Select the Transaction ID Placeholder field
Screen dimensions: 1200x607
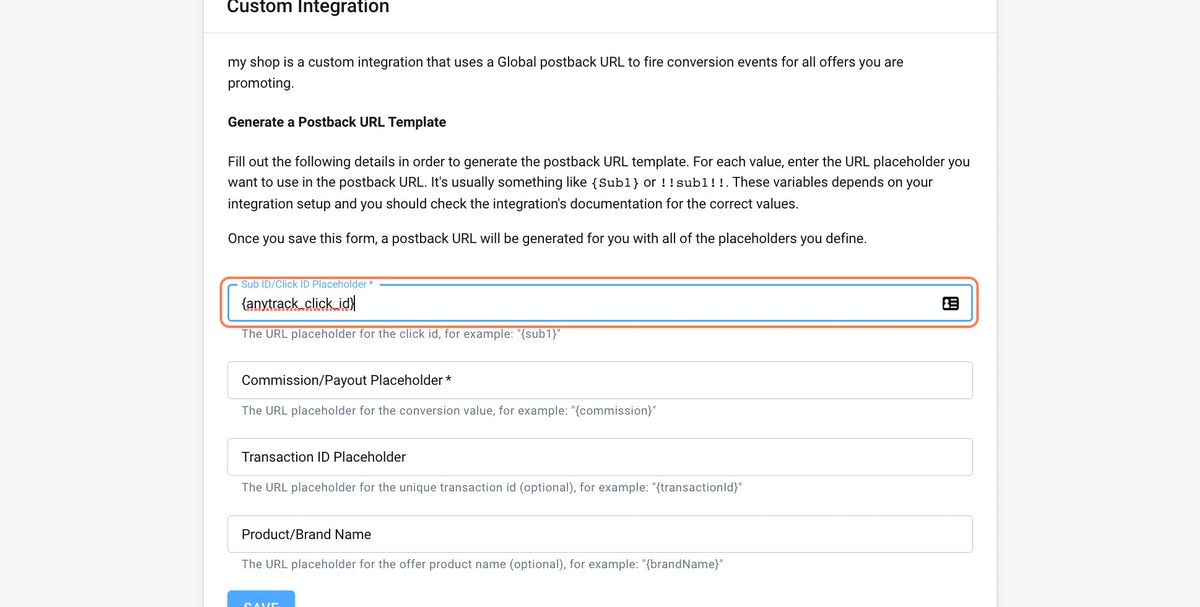(x=600, y=457)
